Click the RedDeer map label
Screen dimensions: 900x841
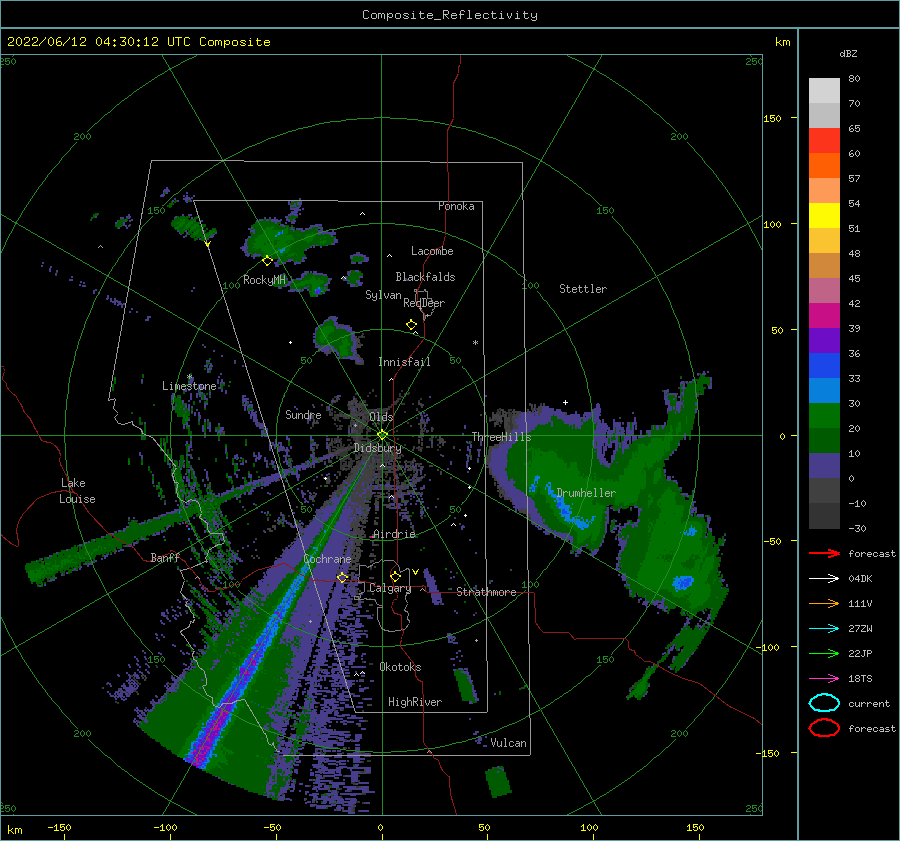click(424, 303)
